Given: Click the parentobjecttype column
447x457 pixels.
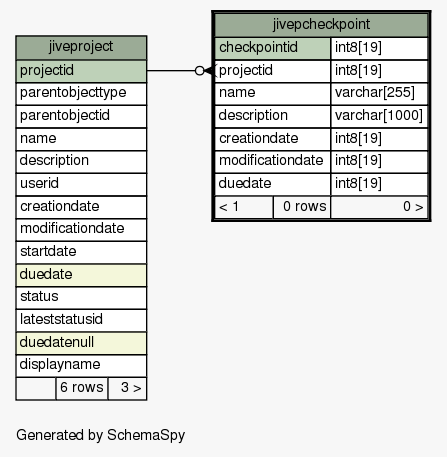Looking at the screenshot, I should (x=81, y=94).
